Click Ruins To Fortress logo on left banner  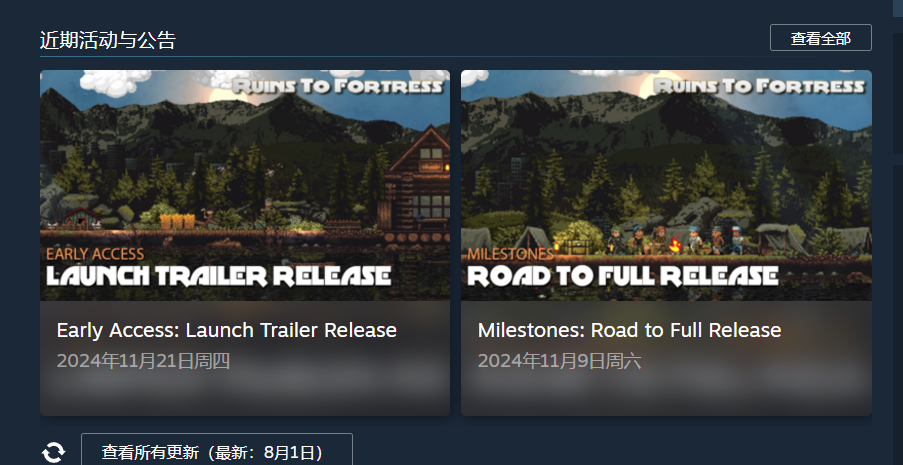coord(338,86)
